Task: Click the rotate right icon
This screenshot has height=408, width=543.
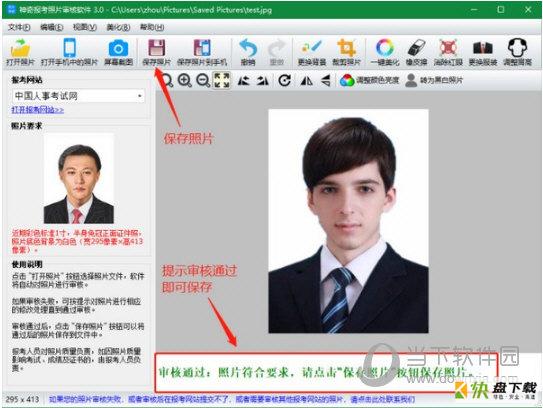Action: click(x=262, y=81)
